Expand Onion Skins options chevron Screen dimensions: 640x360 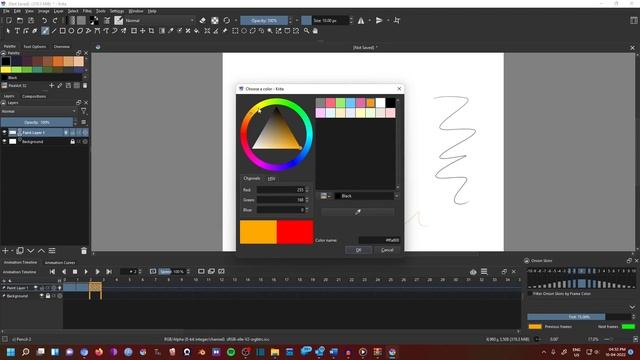(632, 307)
